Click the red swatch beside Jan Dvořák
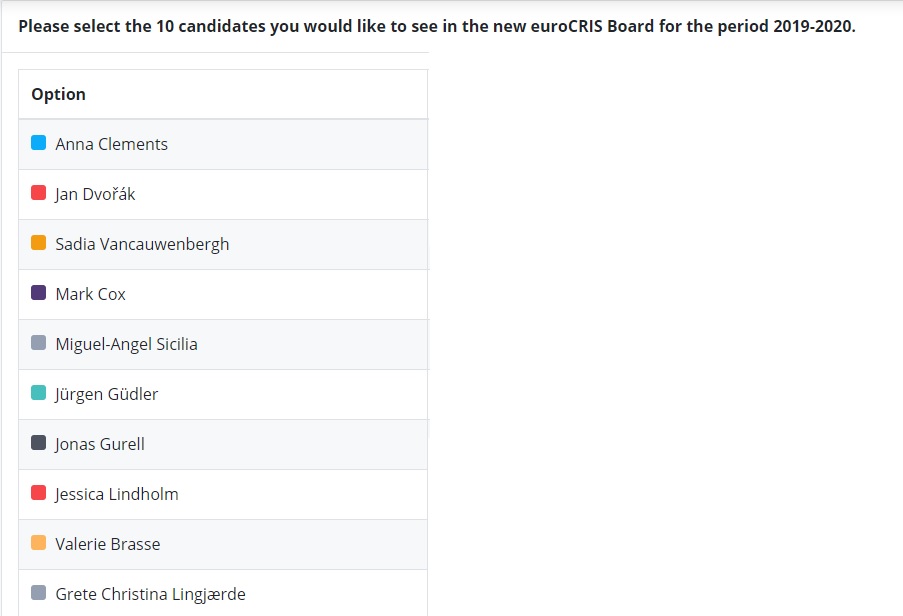The width and height of the screenshot is (903, 616). [39, 192]
